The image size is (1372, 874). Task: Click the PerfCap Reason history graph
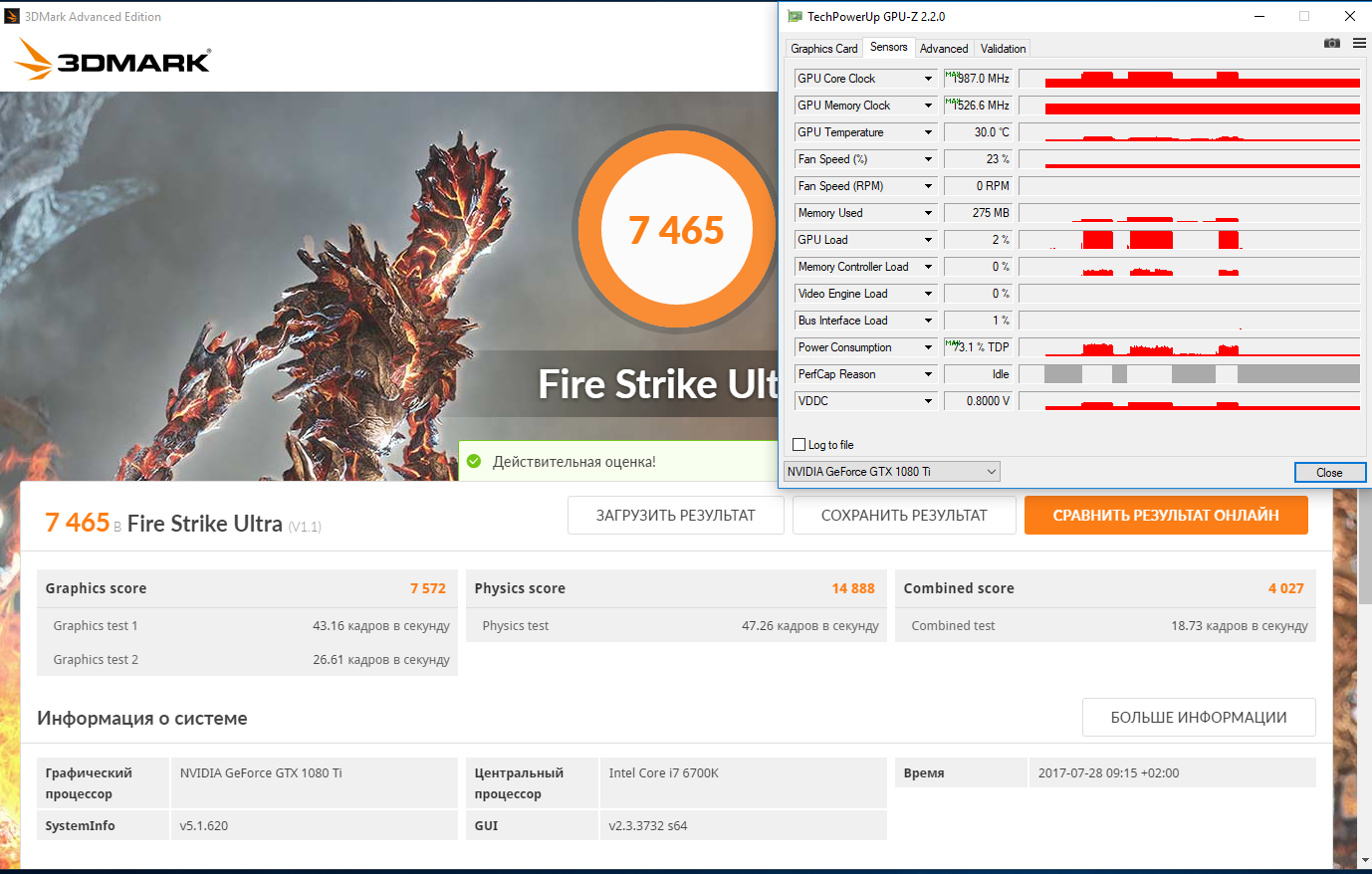1190,374
